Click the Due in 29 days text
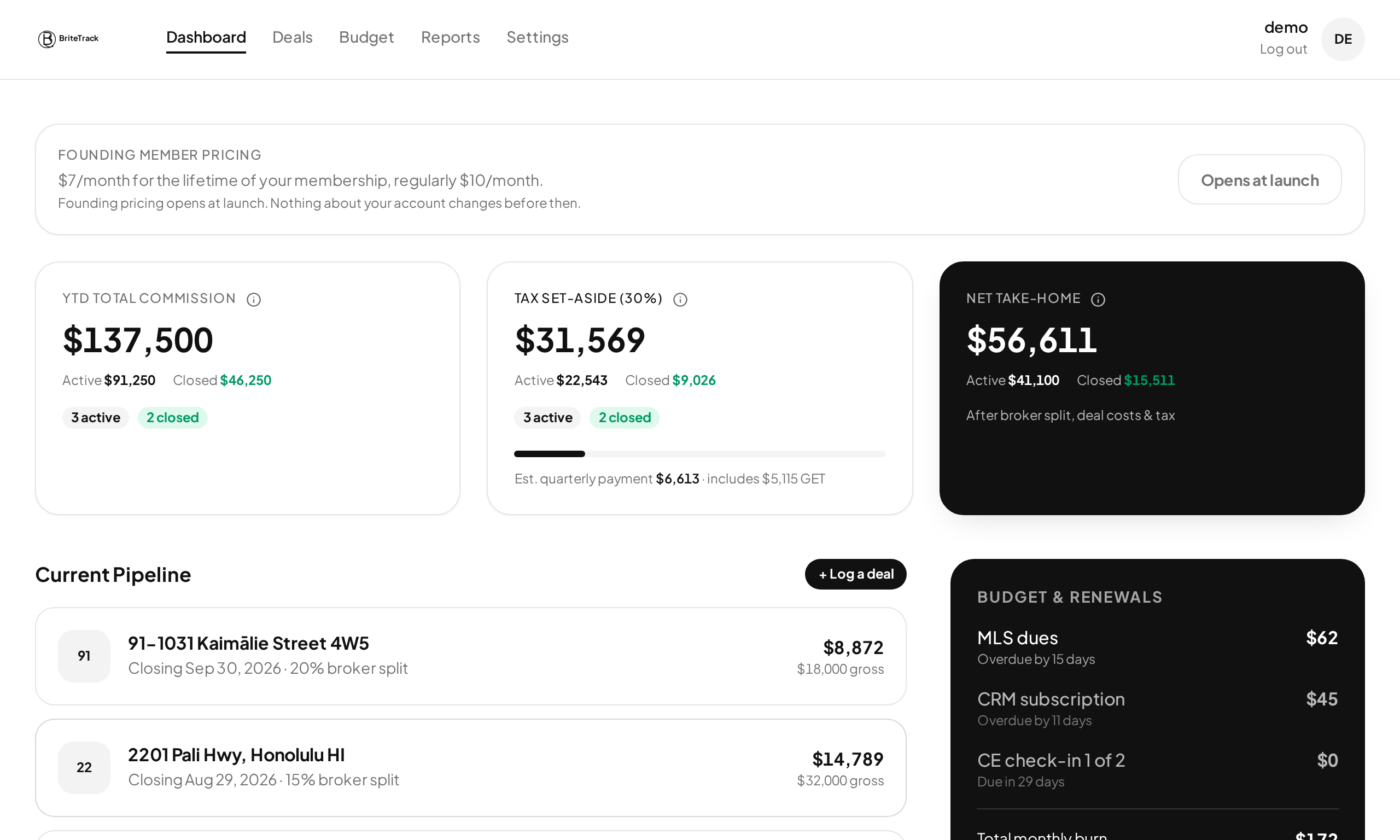The width and height of the screenshot is (1400, 840). click(1021, 781)
